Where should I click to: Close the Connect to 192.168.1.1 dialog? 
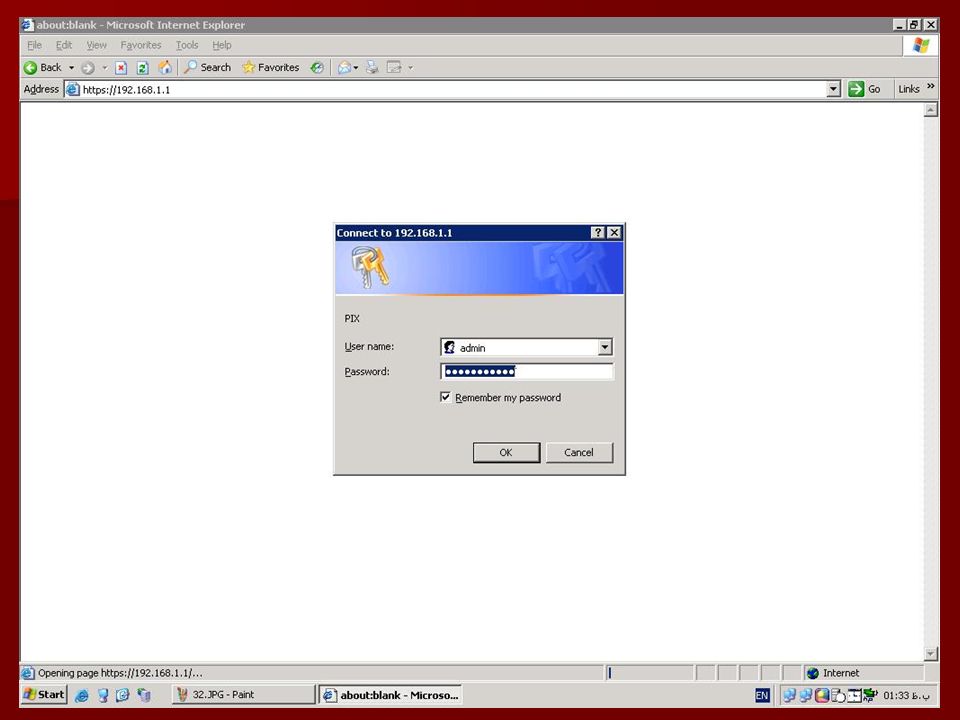[x=614, y=233]
